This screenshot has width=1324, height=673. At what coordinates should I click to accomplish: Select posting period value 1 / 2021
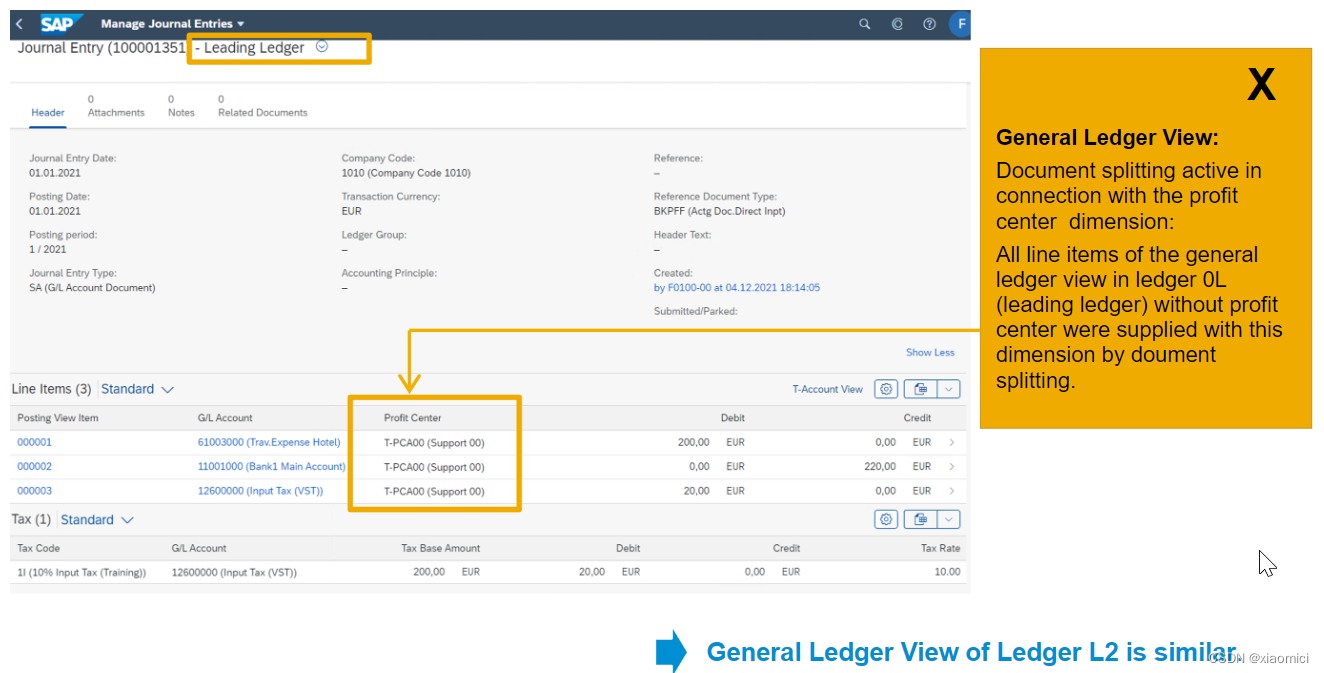coord(48,249)
